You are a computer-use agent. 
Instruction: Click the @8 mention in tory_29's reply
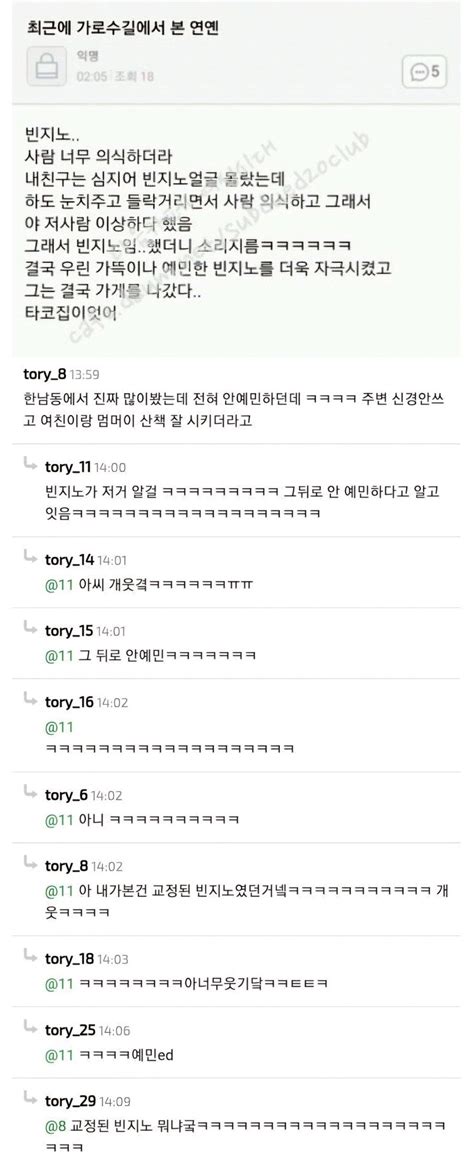(x=56, y=1126)
